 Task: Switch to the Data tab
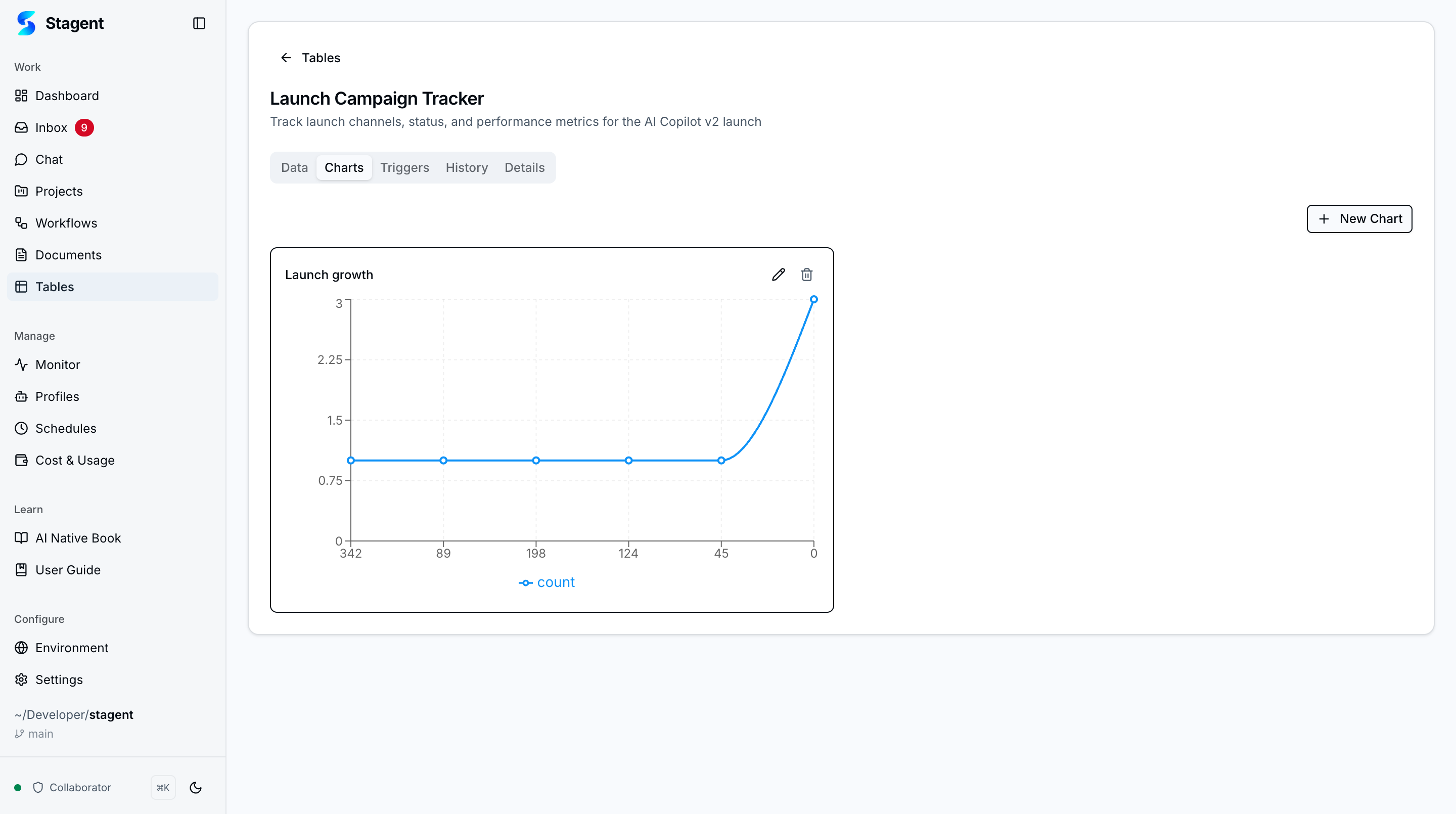coord(294,167)
